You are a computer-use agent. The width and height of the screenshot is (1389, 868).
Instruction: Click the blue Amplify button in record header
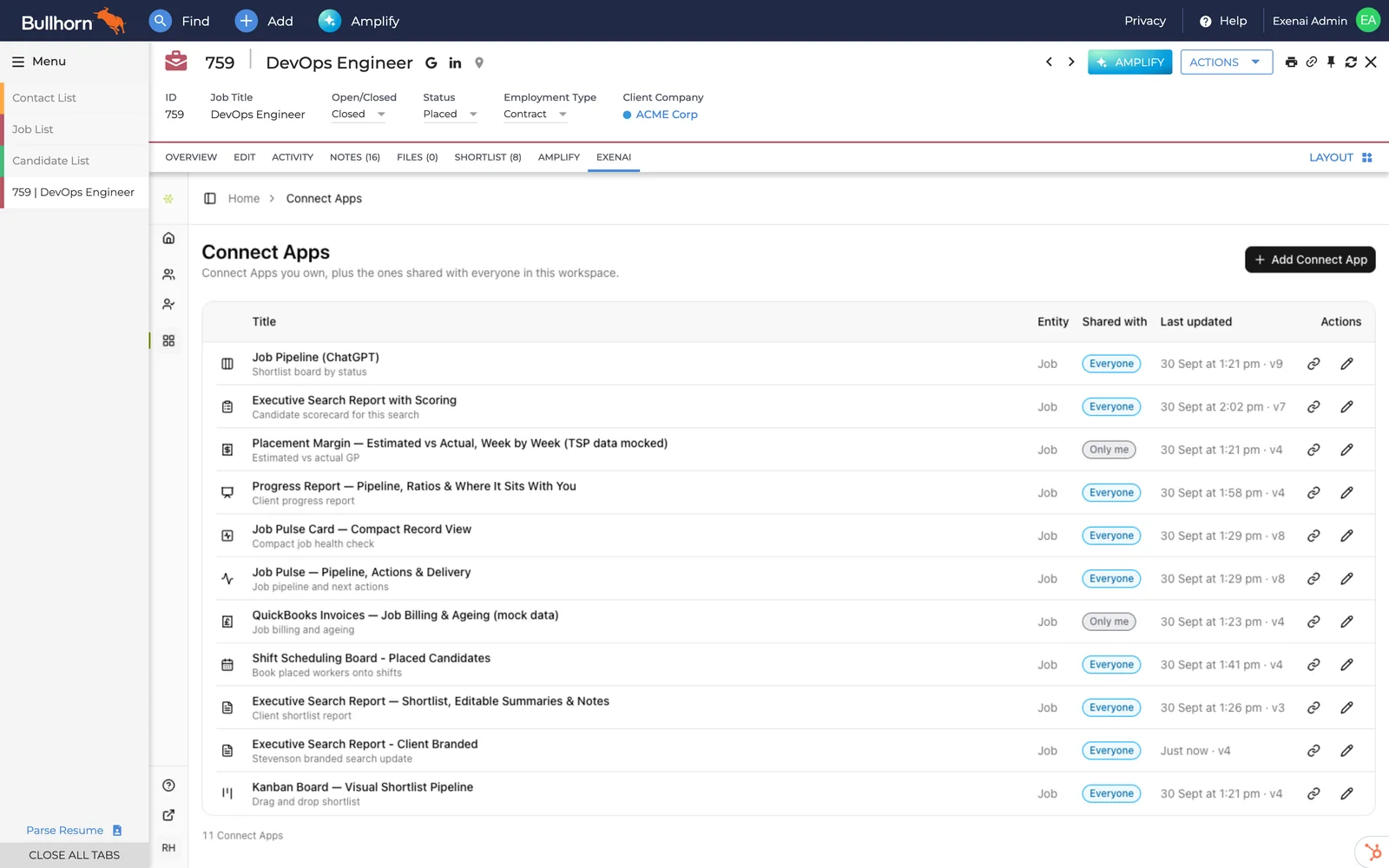coord(1130,62)
